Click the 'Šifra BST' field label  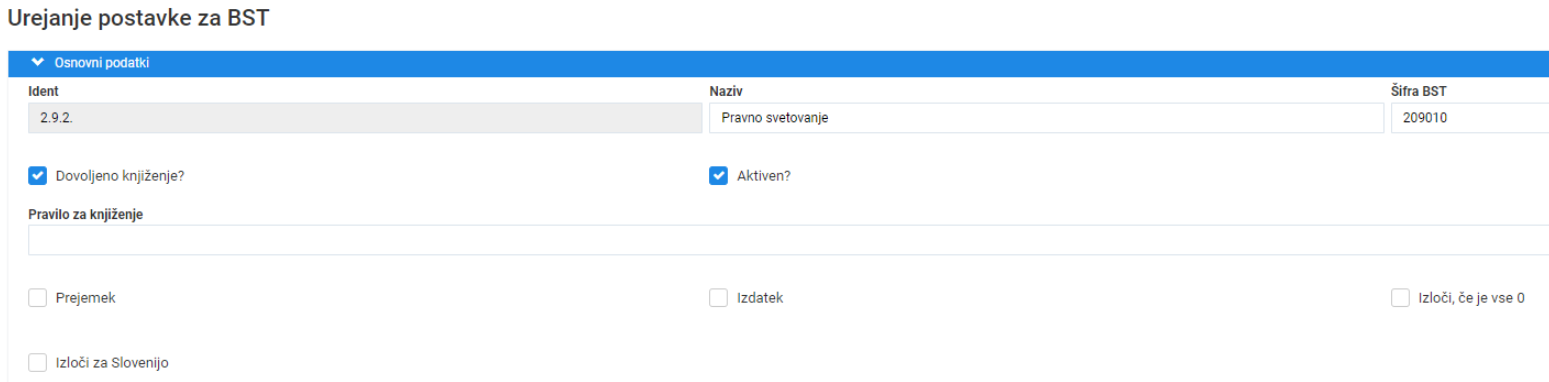(x=1419, y=91)
